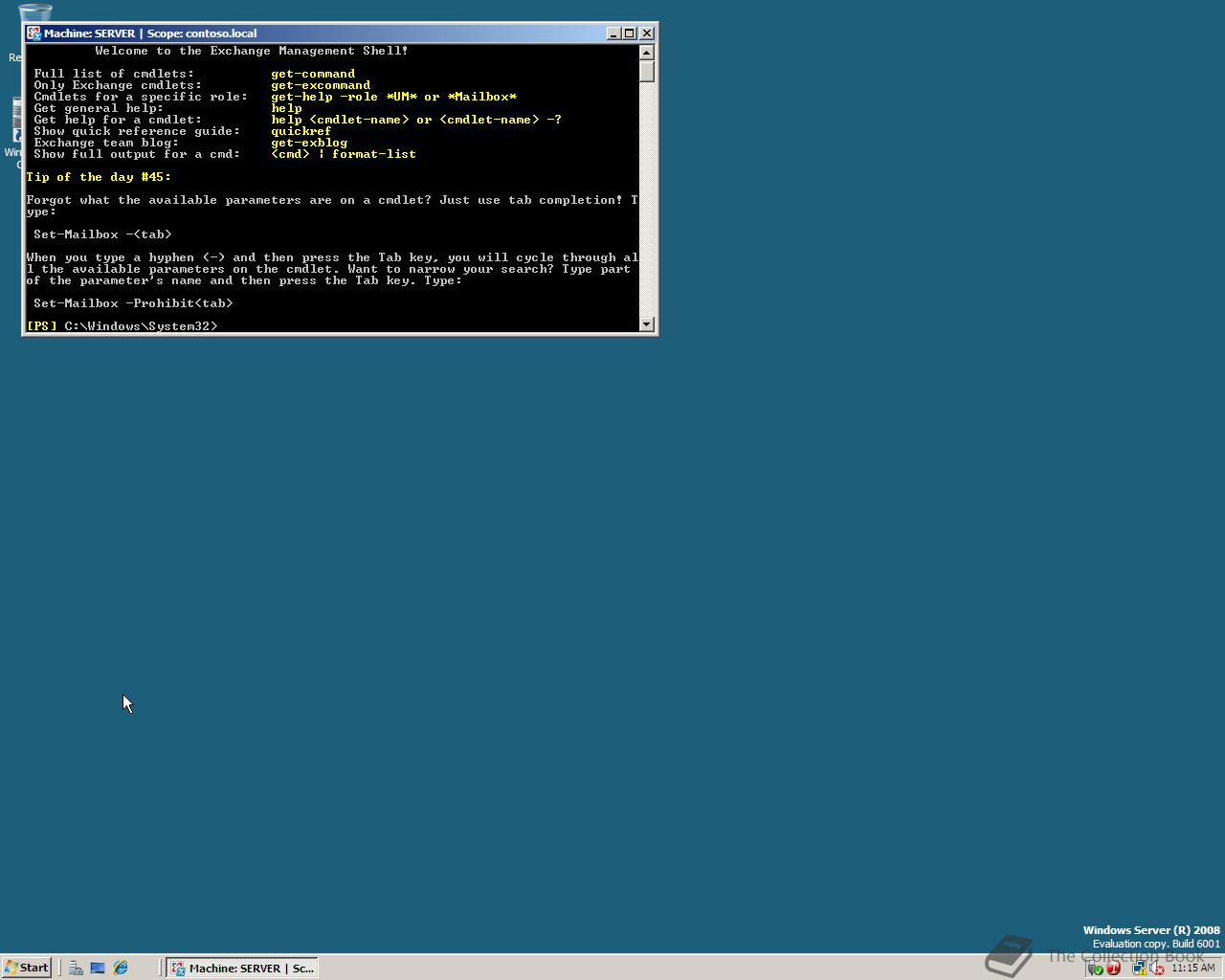Click the console scrollbar up arrow
This screenshot has width=1225, height=980.
point(647,53)
